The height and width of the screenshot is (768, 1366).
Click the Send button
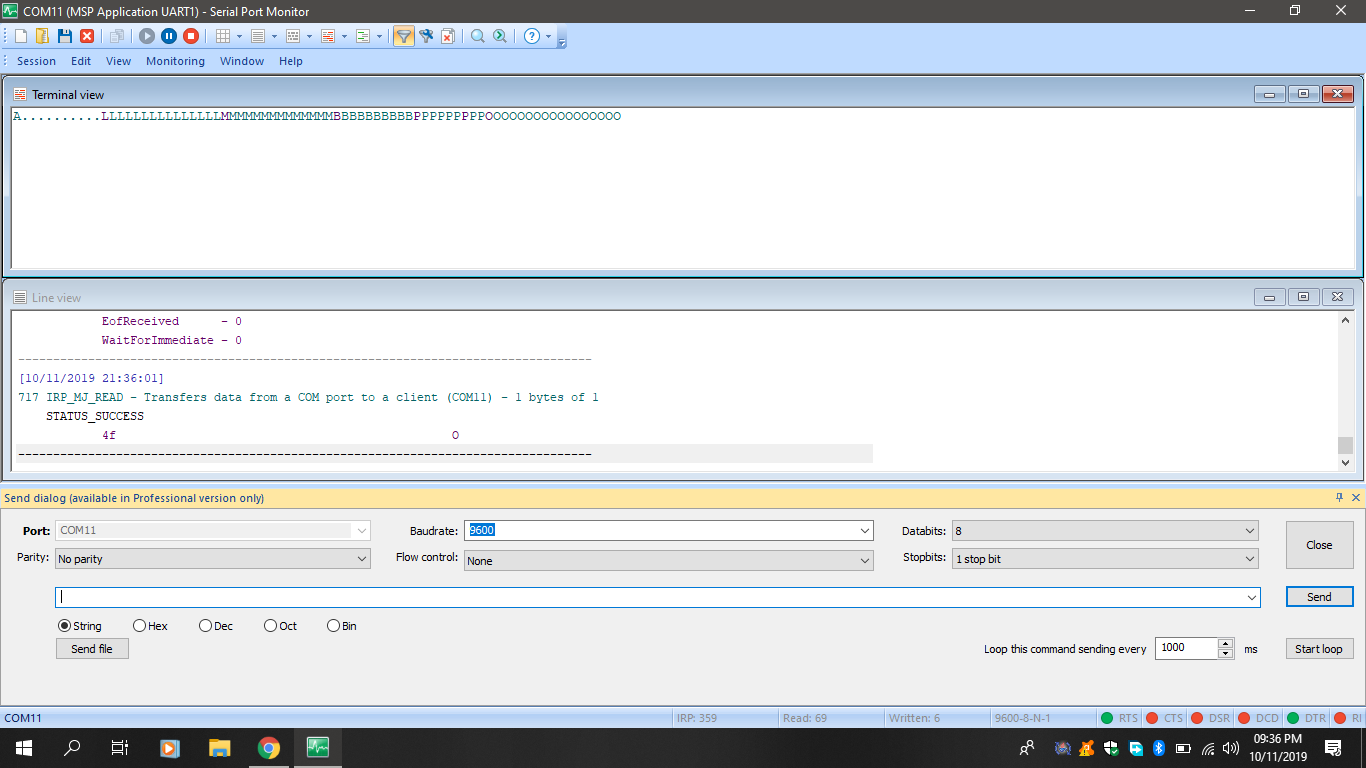[x=1319, y=597]
